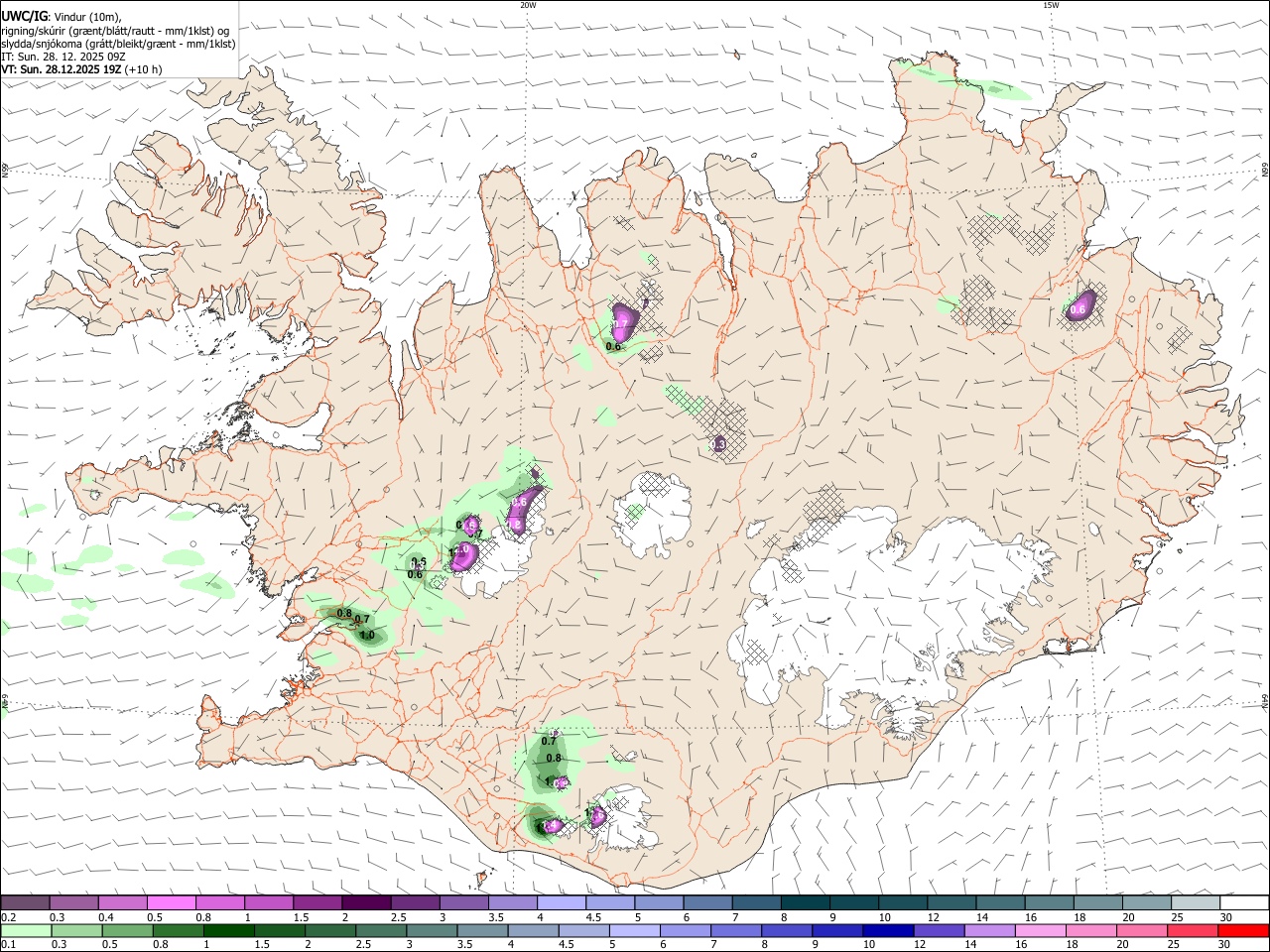Click the 10 label on the snow scale
Image resolution: width=1270 pixels, height=952 pixels.
884,917
